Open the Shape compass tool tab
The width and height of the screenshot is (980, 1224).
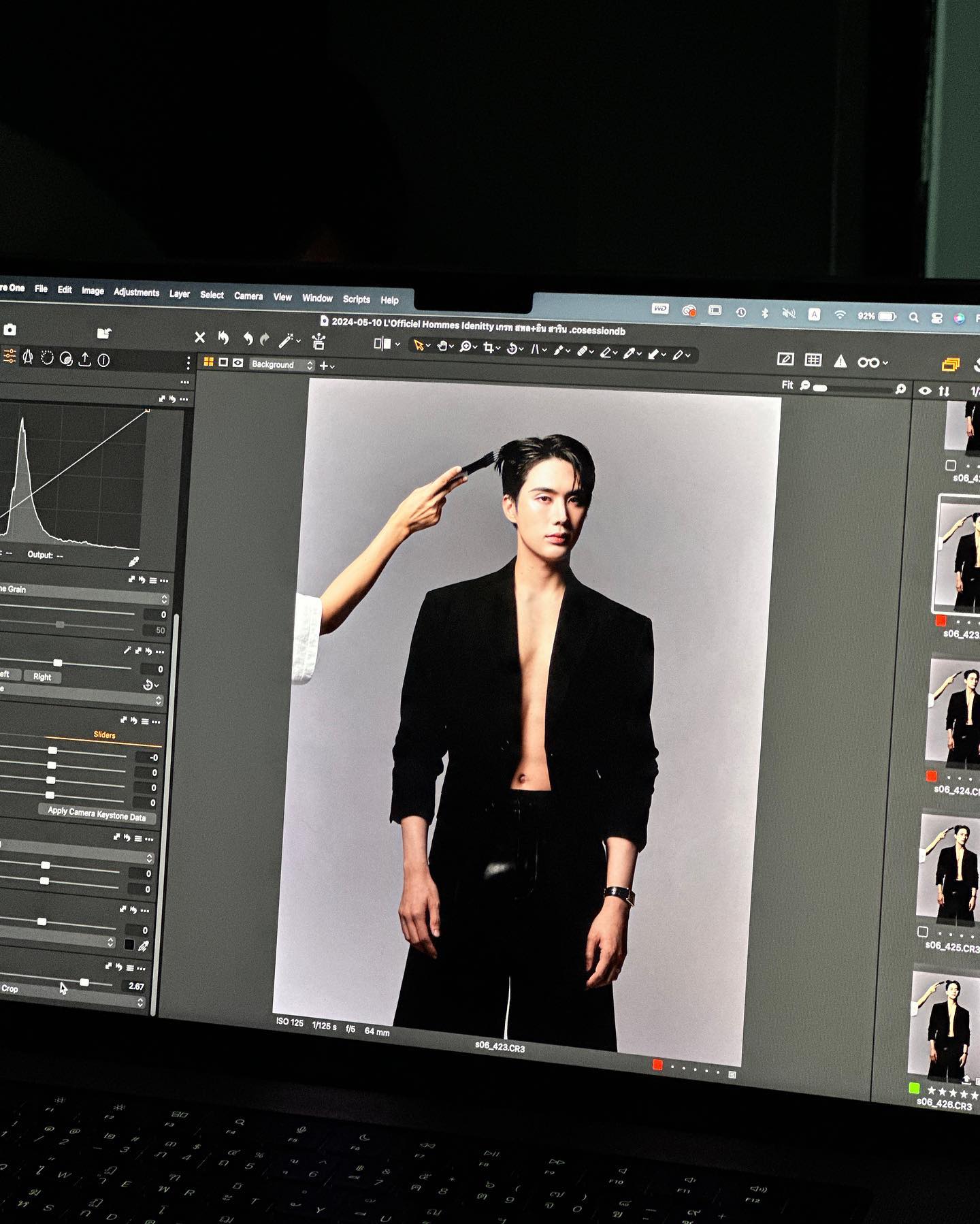click(28, 357)
